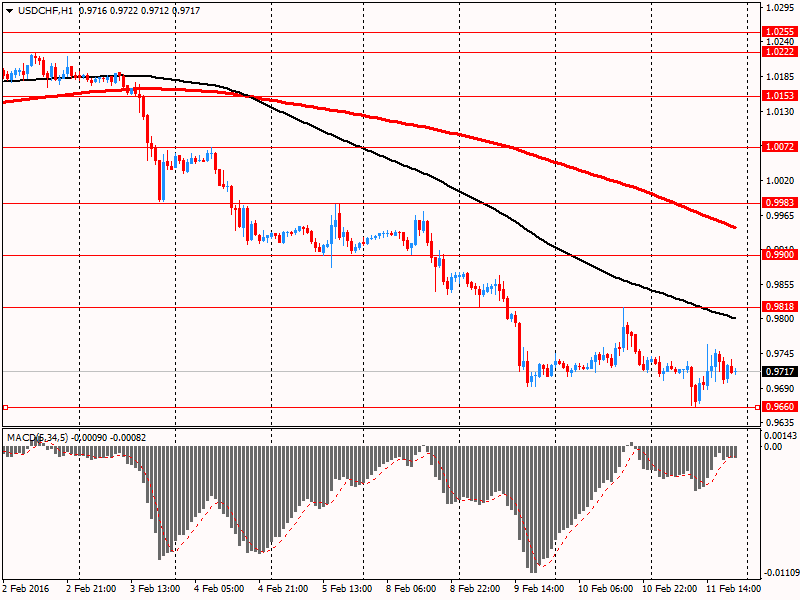
Task: Click the 0.9965 price axis value
Action: pyautogui.click(x=780, y=216)
